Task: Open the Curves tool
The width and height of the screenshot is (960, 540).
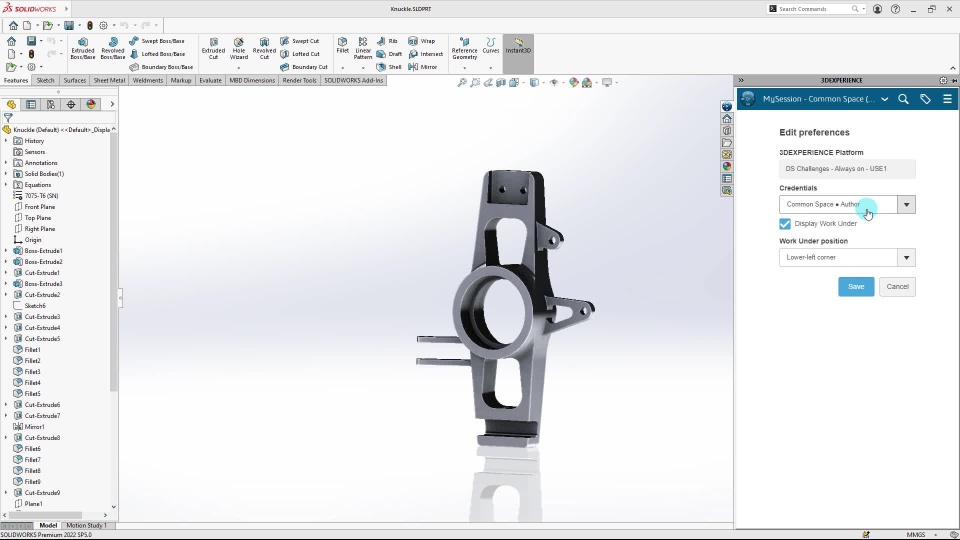Action: click(x=490, y=45)
